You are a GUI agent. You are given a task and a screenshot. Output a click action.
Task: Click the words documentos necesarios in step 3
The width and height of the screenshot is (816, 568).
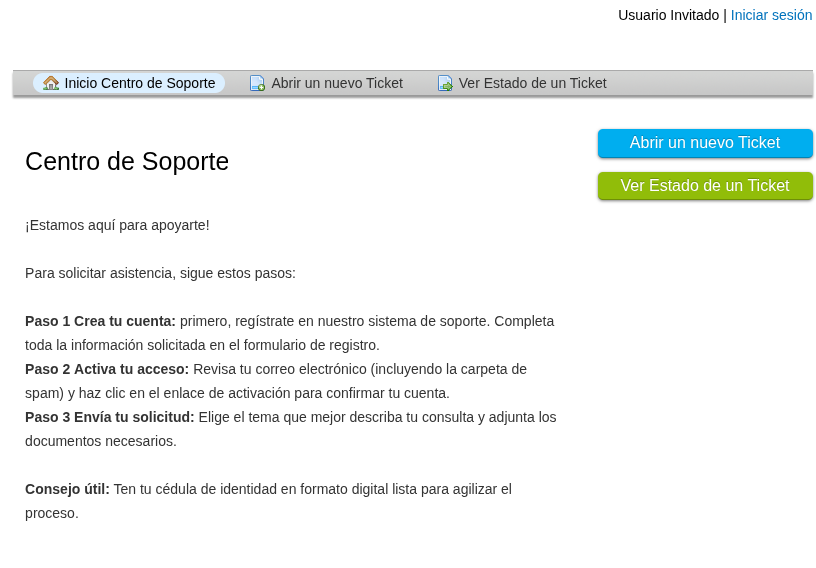100,441
